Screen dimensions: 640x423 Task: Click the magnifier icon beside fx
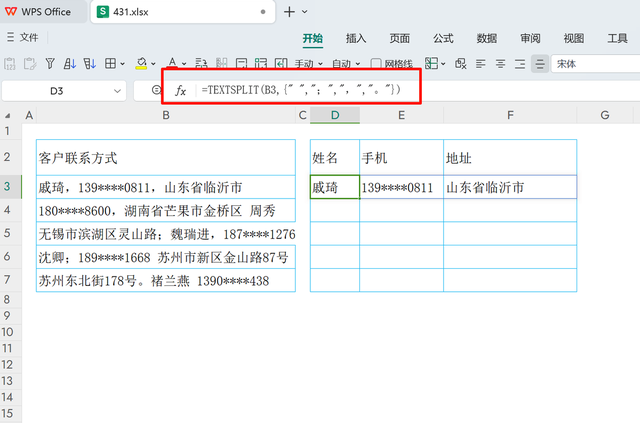click(156, 90)
